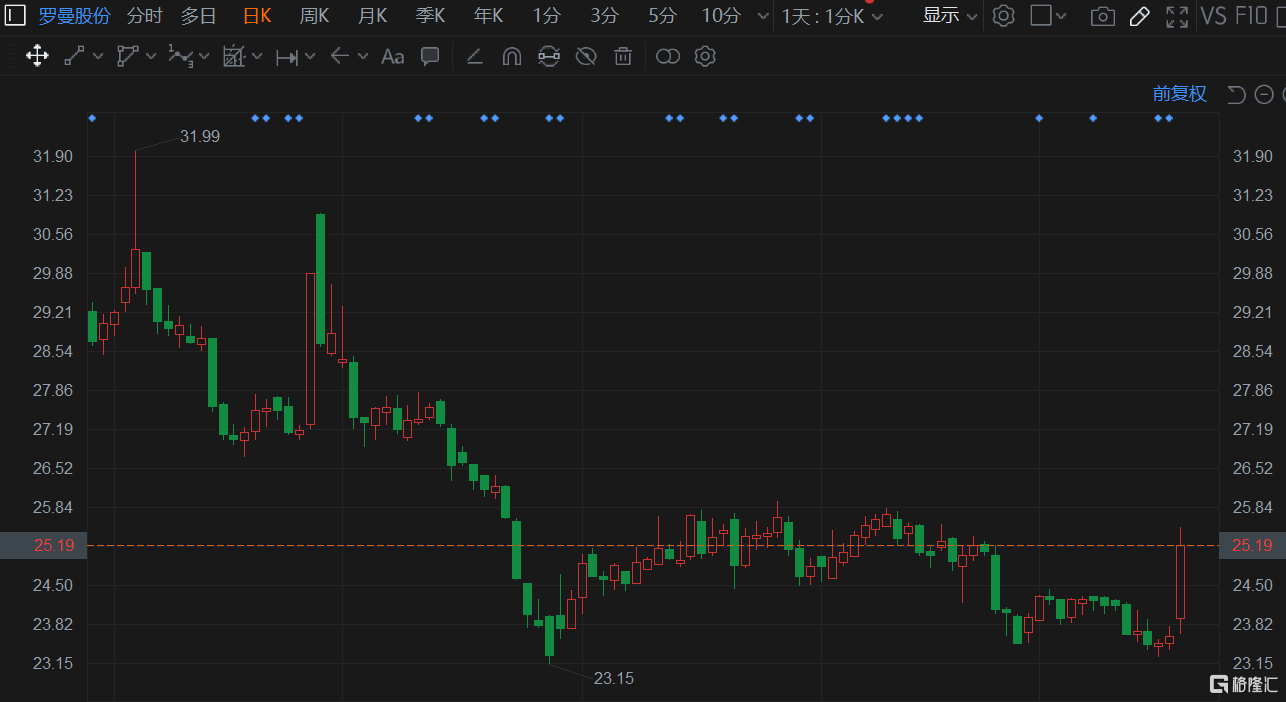
Task: Select the 年K yearly chart tab
Action: pos(488,15)
